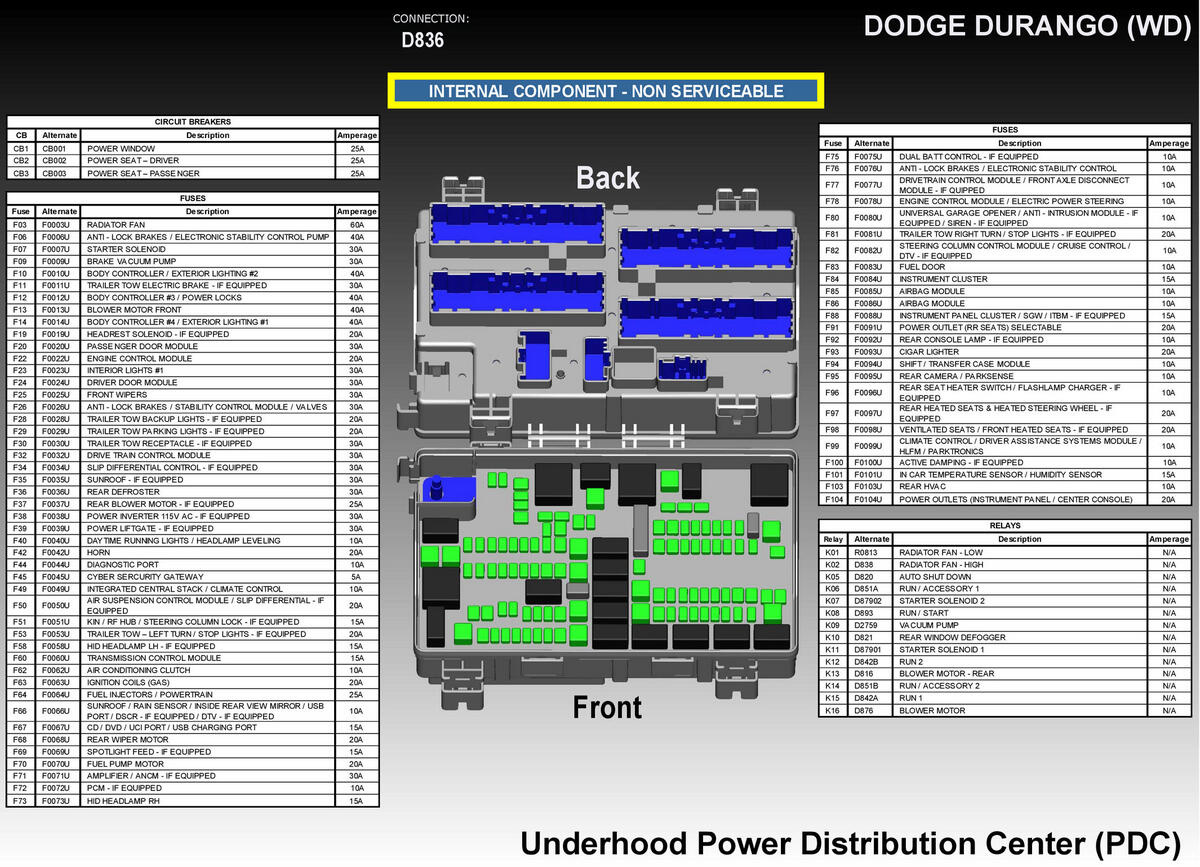Click the Back label above the diagram
Viewport: 1200px width, 867px height.
point(607,178)
